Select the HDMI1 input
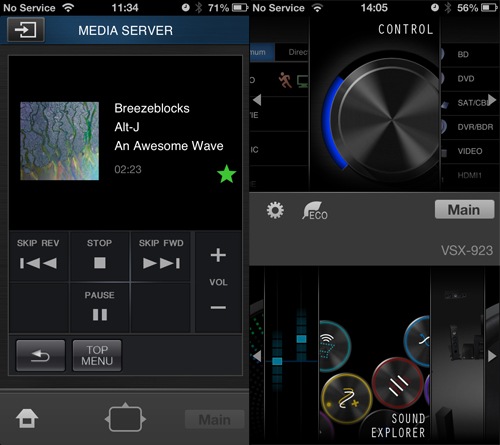This screenshot has width=500, height=445. tap(471, 175)
